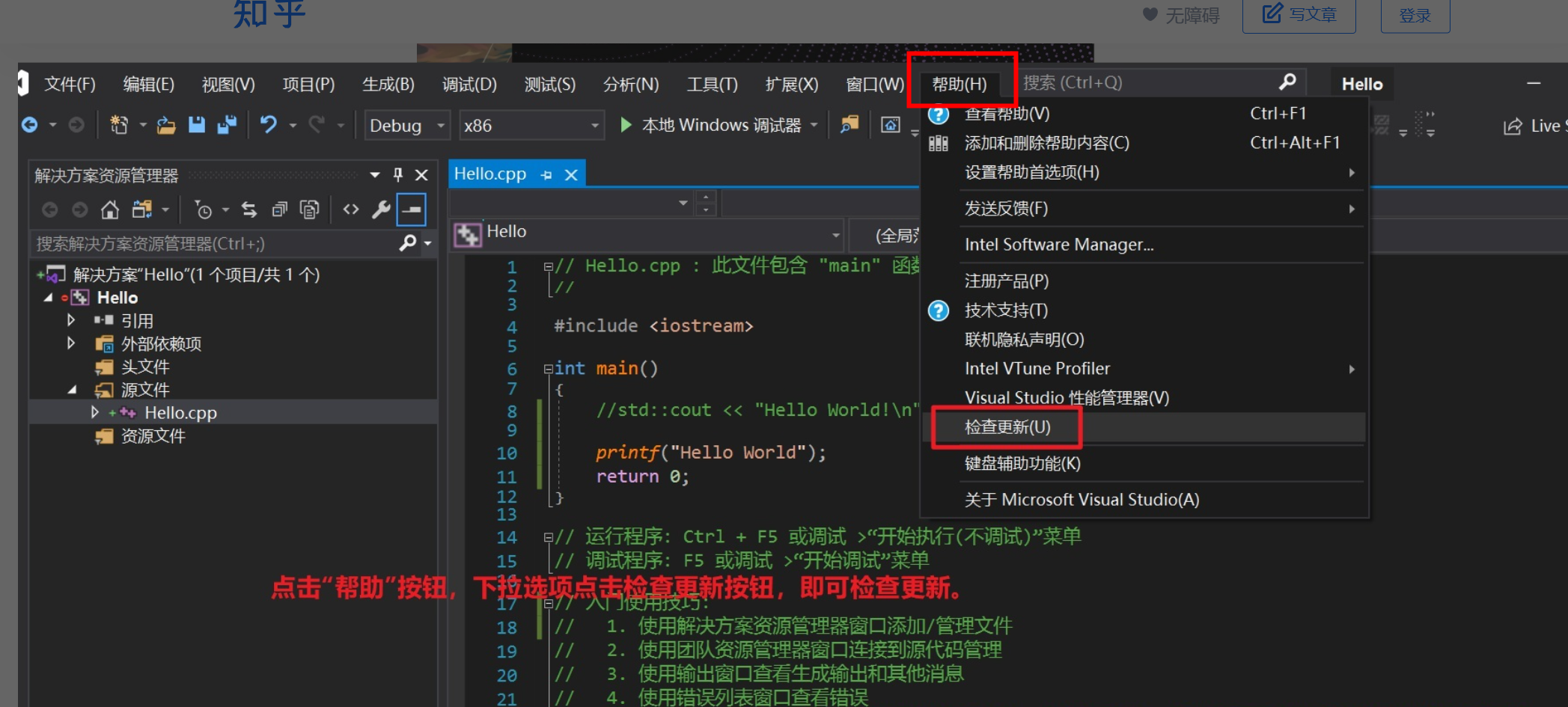This screenshot has width=1568, height=707.
Task: Click the Find in Files toolbar icon
Action: tap(849, 124)
